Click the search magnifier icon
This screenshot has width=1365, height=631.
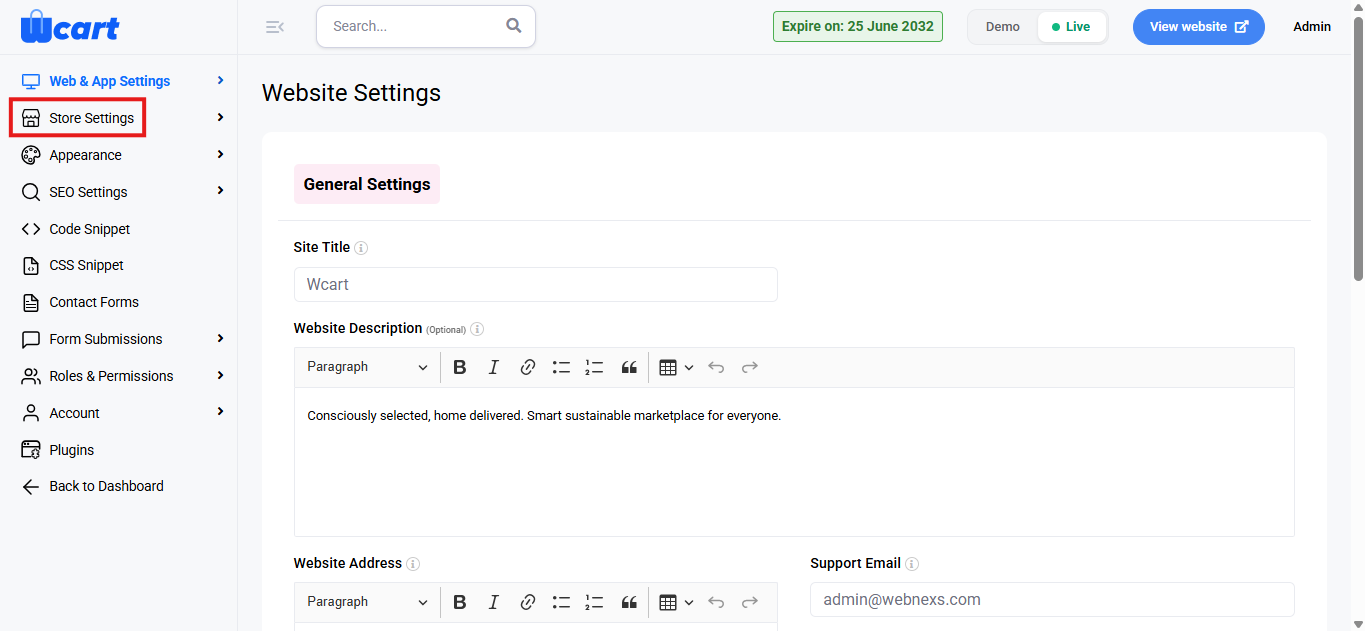514,26
